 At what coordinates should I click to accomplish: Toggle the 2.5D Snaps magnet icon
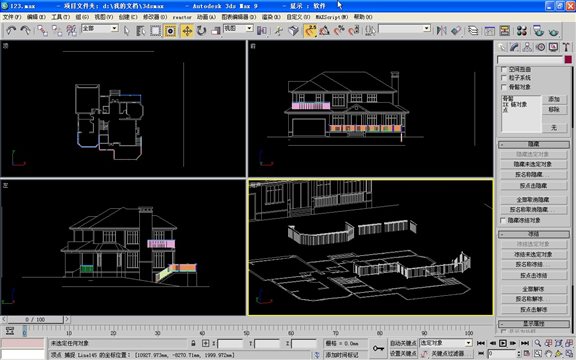(310, 31)
